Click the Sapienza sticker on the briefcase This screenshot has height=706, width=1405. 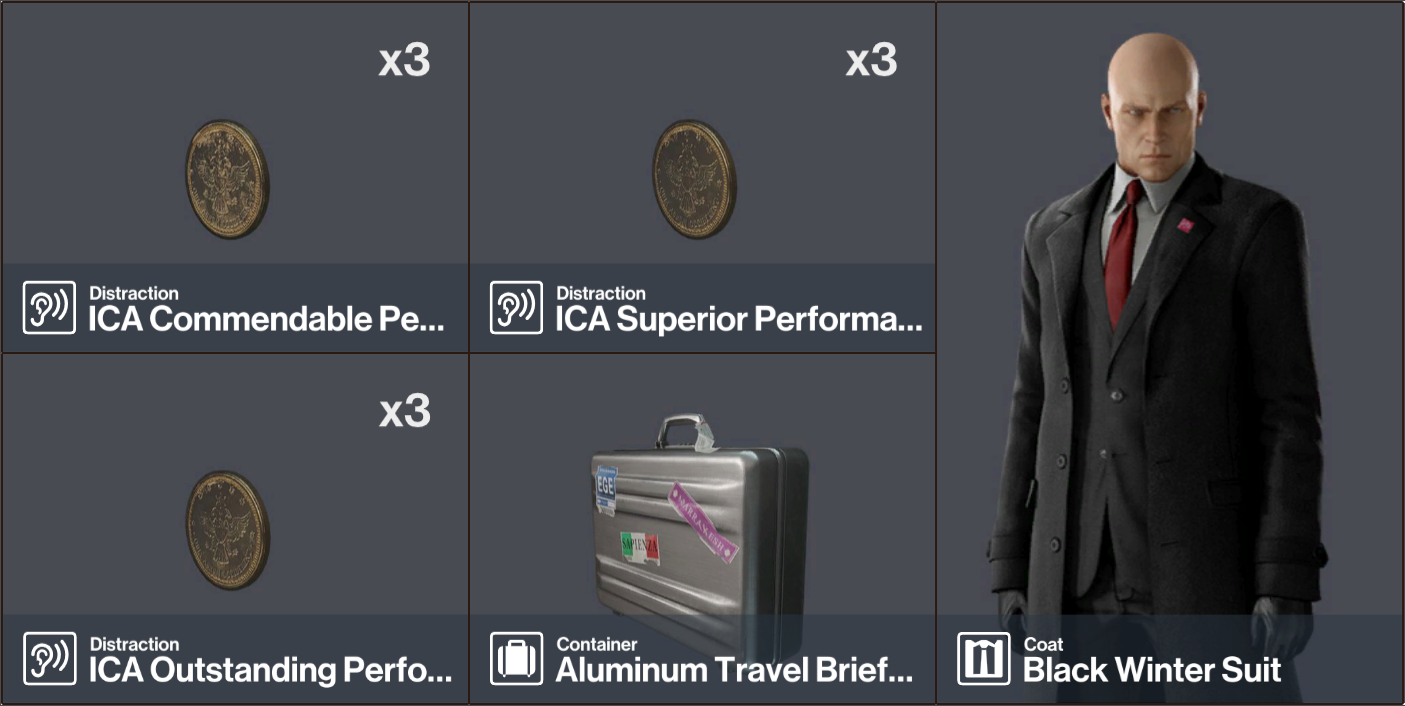click(x=640, y=546)
